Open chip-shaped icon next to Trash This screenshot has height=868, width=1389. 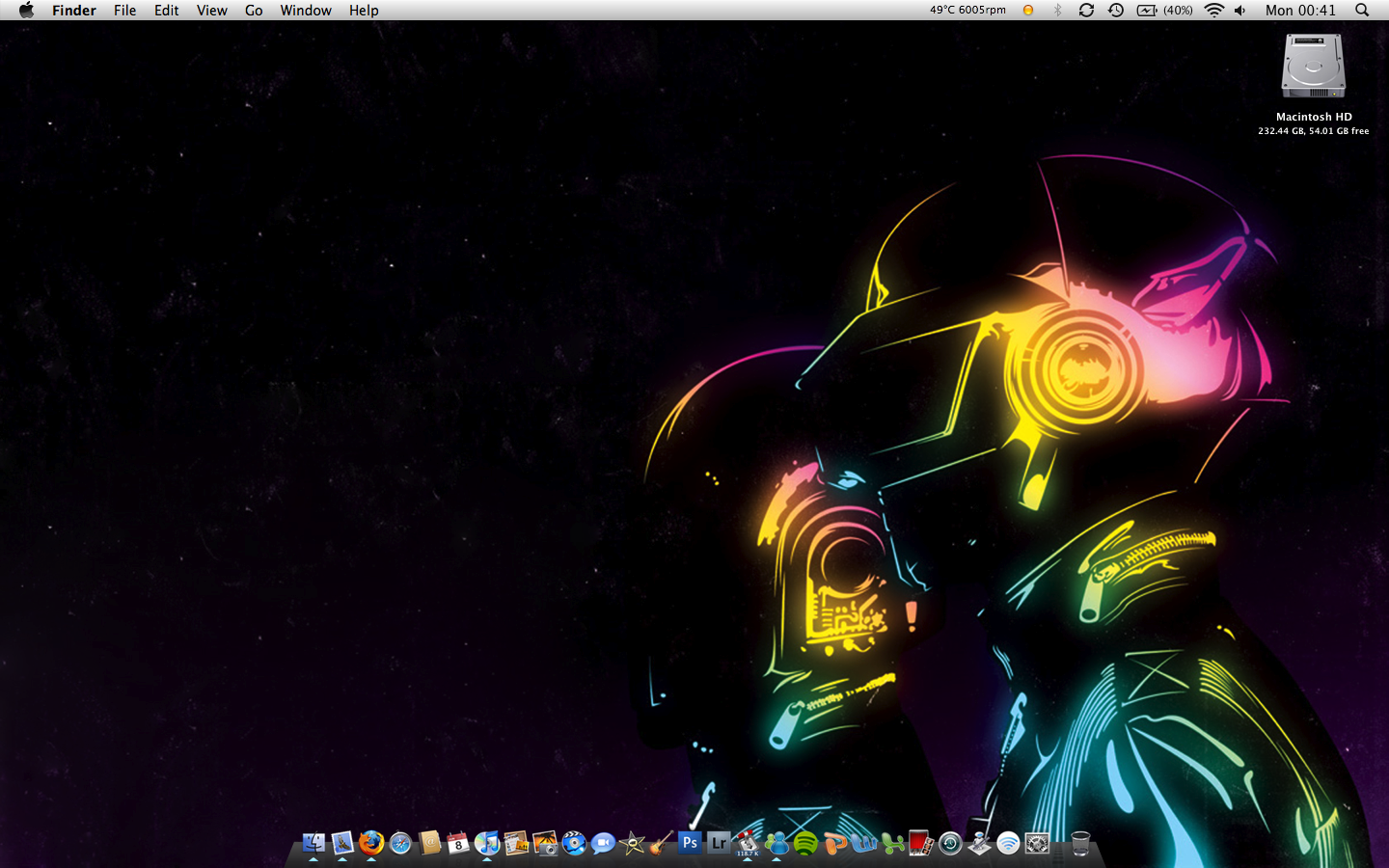[x=1037, y=843]
